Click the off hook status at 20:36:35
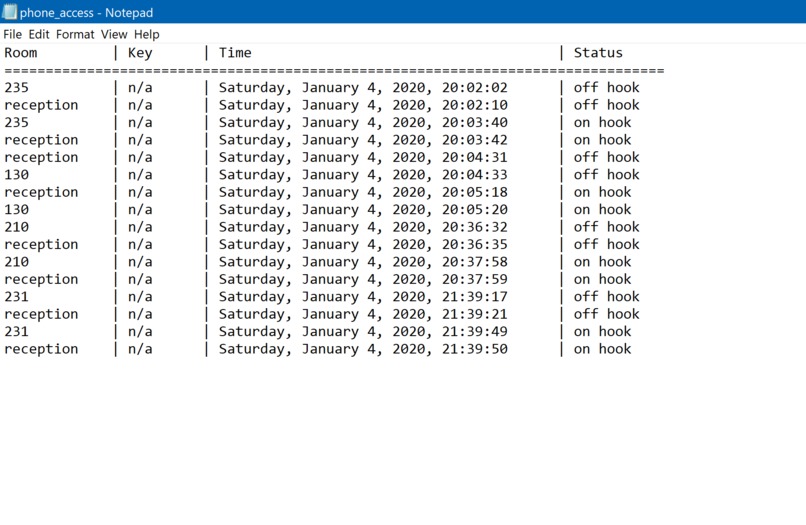 (607, 245)
